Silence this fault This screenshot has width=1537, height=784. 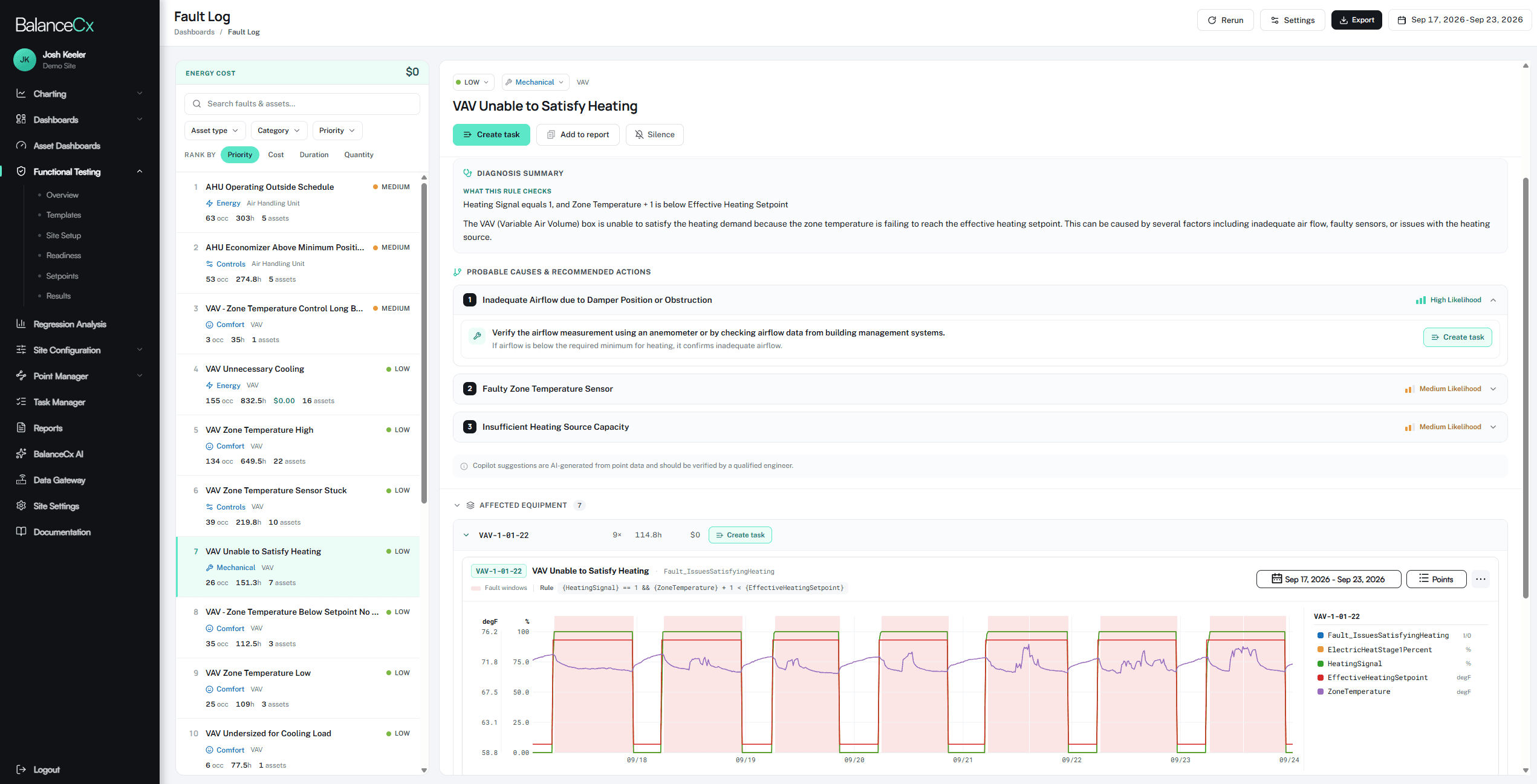(654, 135)
